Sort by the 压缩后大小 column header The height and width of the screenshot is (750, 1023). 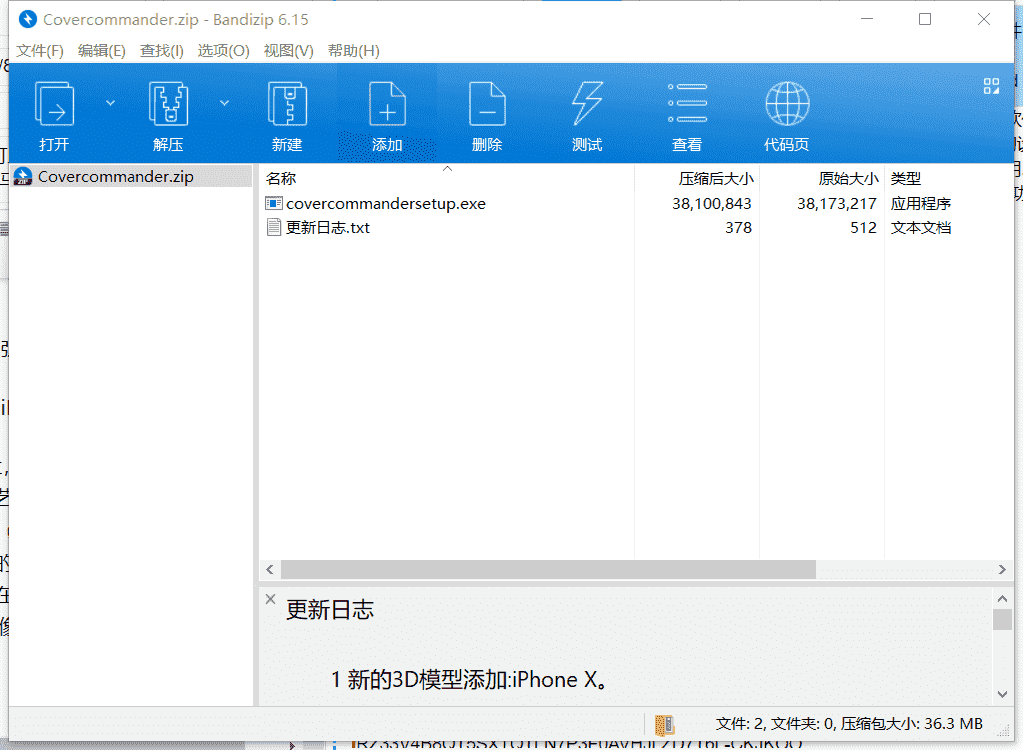[x=697, y=178]
